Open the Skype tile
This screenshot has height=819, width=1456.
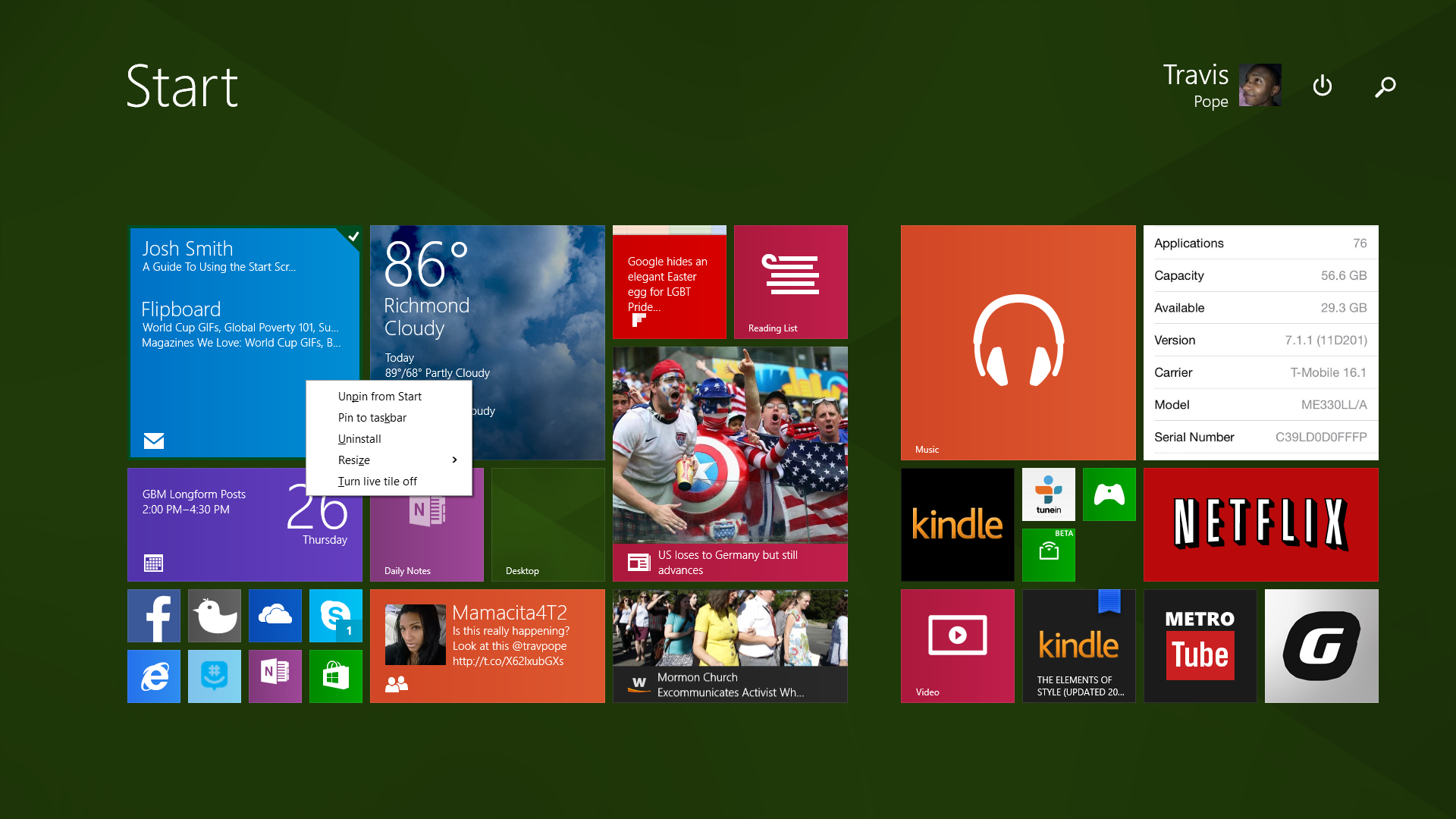[x=336, y=616]
